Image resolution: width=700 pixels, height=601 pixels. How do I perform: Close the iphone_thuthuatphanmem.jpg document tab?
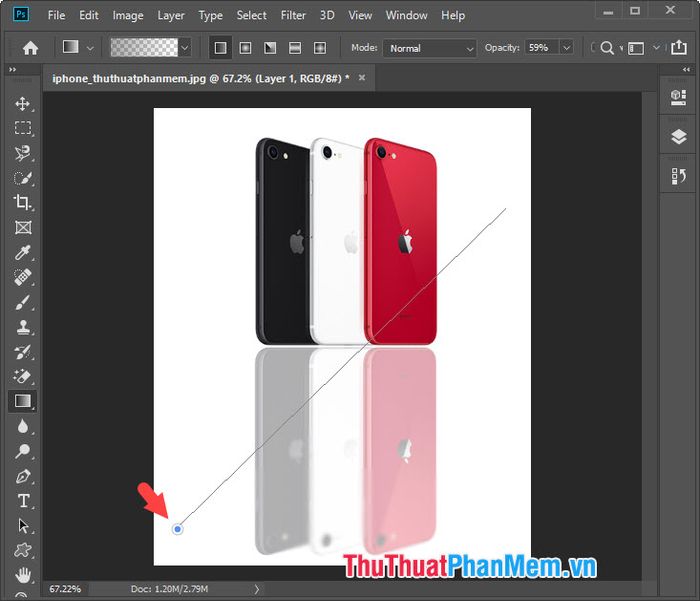click(x=362, y=78)
